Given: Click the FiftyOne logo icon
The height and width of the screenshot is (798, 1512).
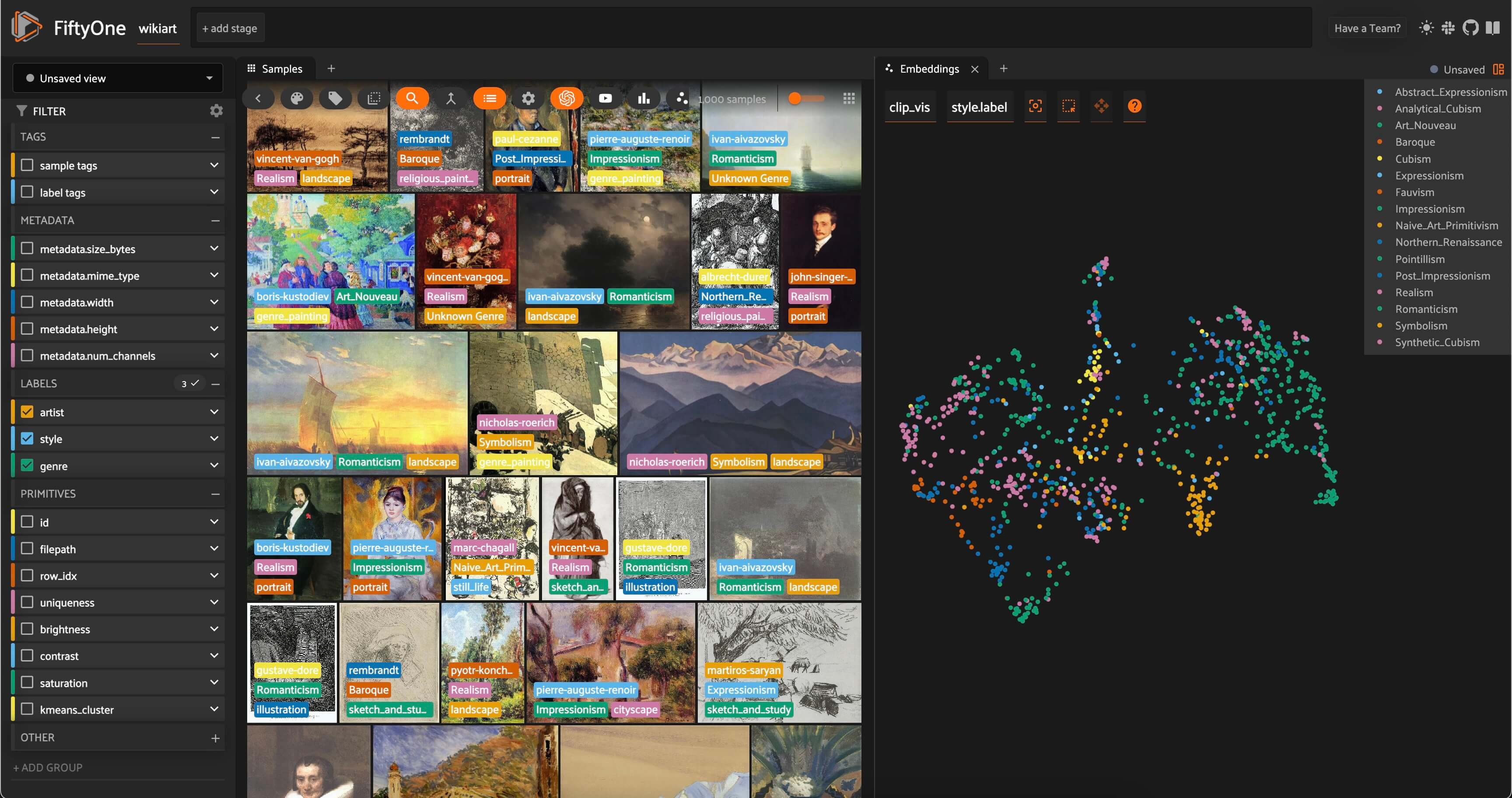Looking at the screenshot, I should coord(26,27).
